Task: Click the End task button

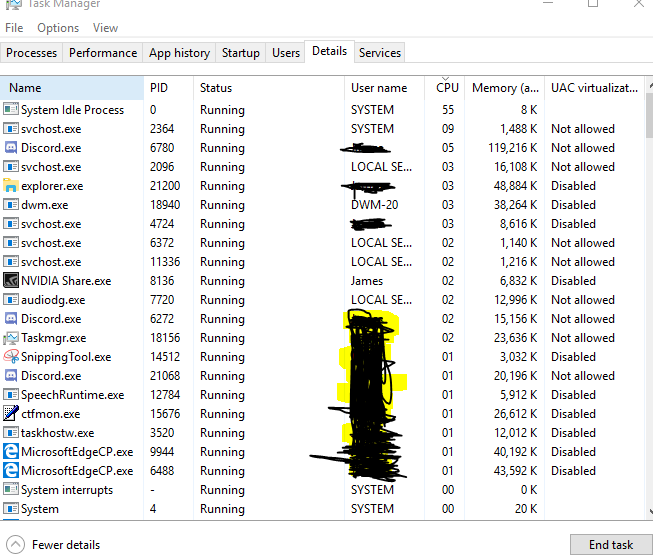Action: (x=611, y=544)
